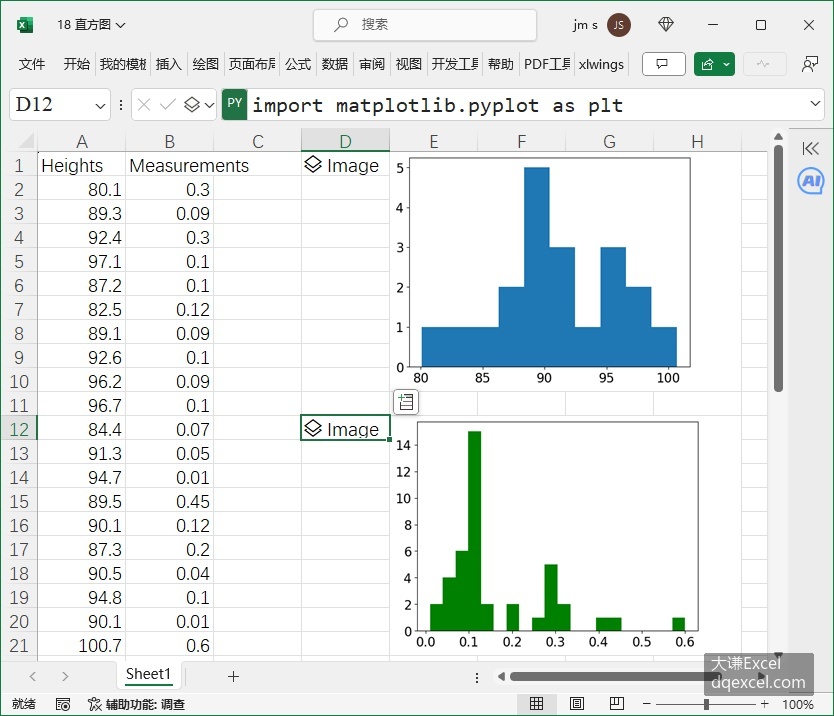This screenshot has height=716, width=834.
Task: Collapse the side pane with arrow icon
Action: [x=810, y=148]
